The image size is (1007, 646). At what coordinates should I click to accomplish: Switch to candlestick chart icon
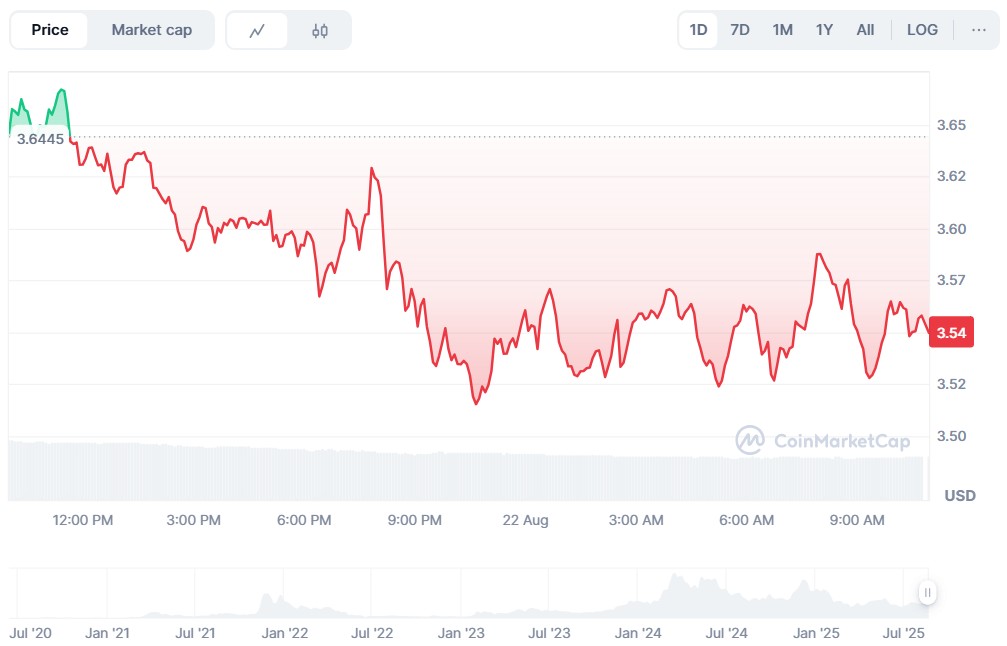(320, 30)
